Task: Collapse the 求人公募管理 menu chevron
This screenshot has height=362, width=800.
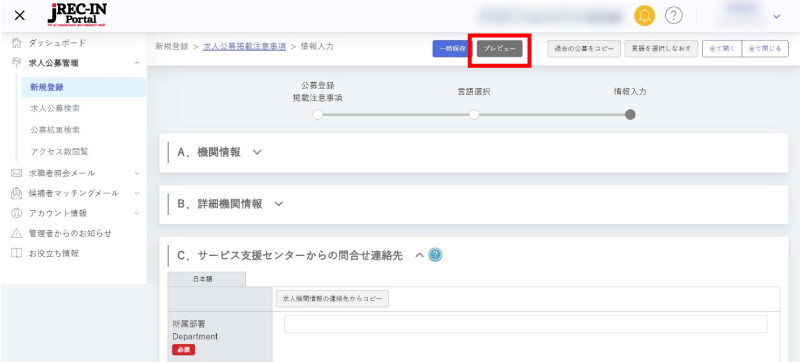Action: point(137,63)
